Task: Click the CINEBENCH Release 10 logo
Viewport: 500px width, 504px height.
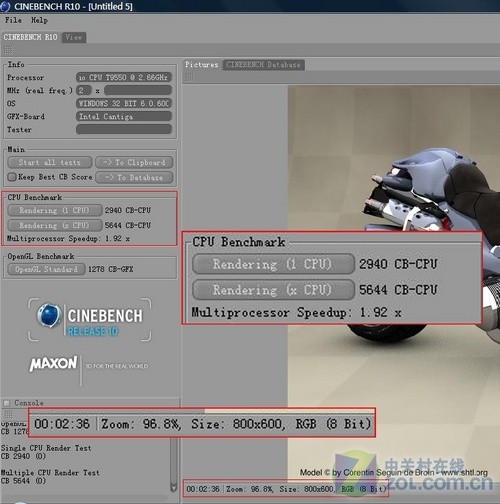Action: click(90, 320)
